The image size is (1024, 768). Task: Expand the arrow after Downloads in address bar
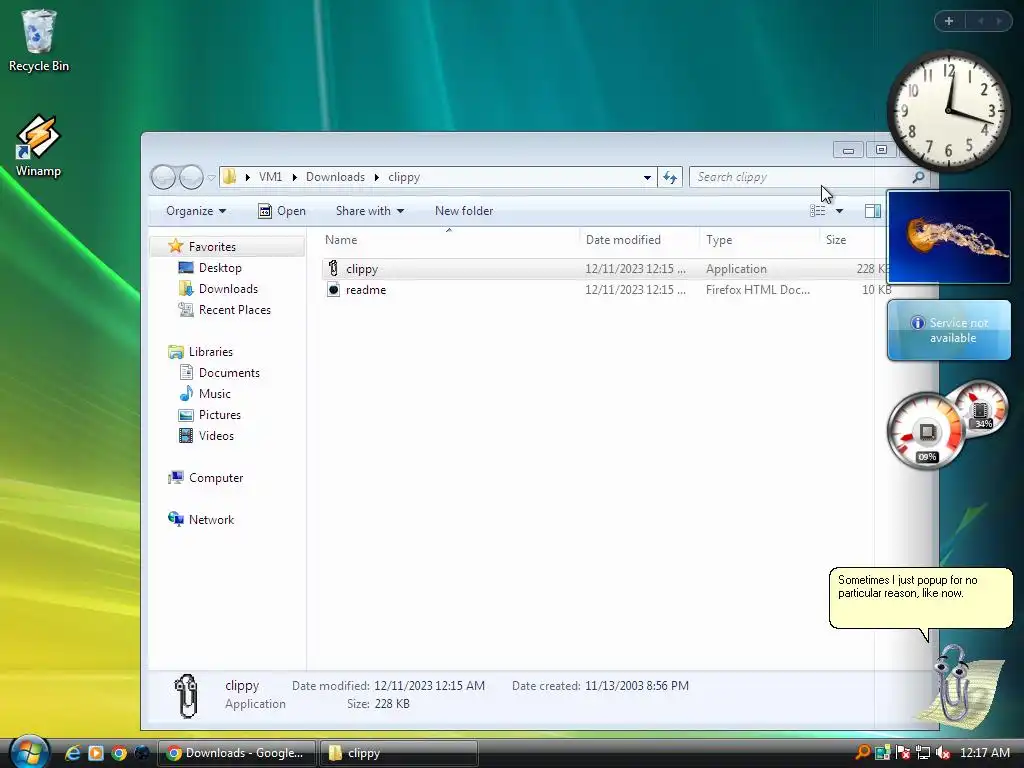point(377,177)
